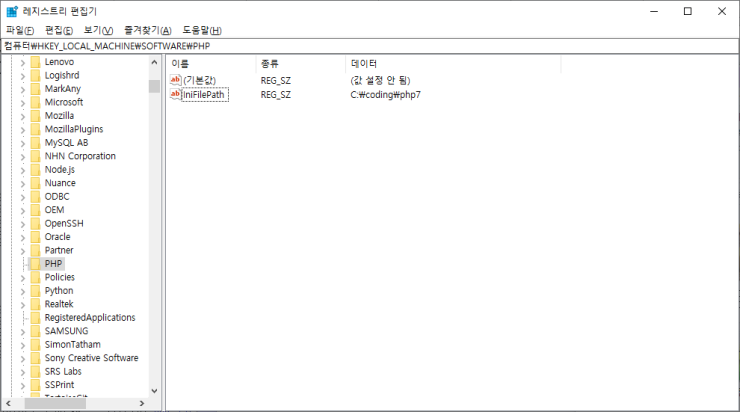Click the string icon next to (기본값)

(x=175, y=80)
